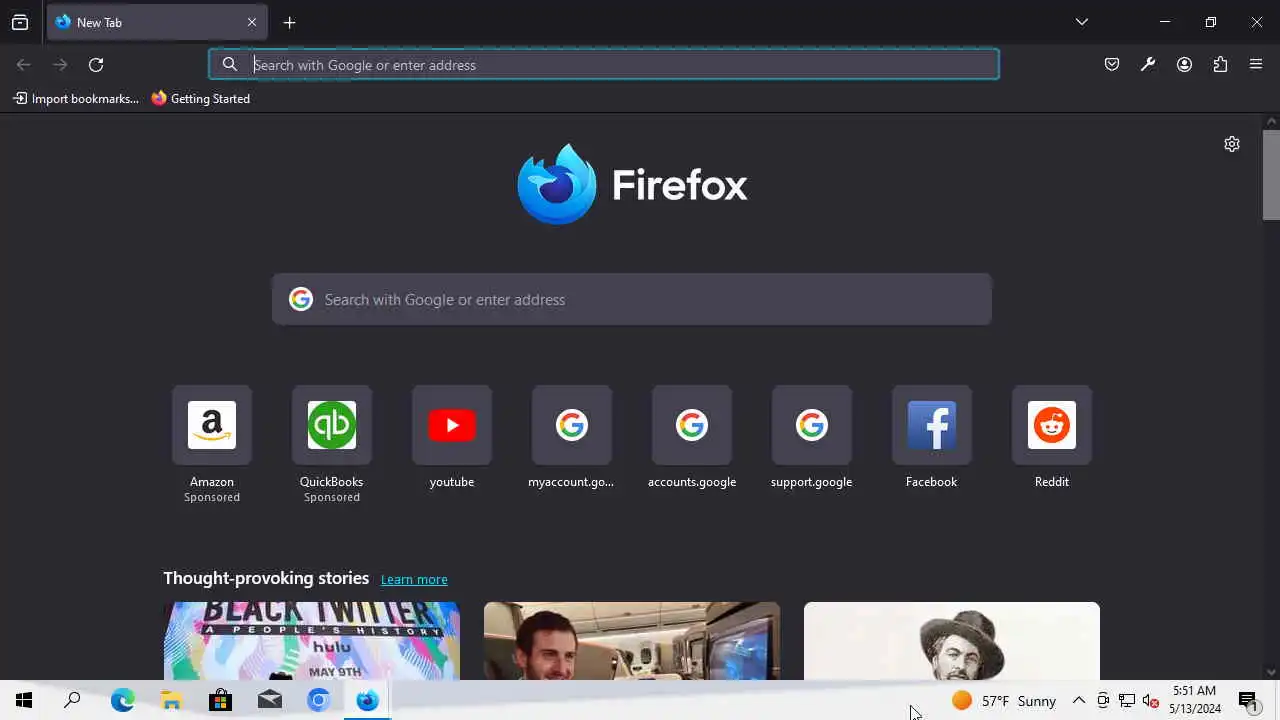The width and height of the screenshot is (1280, 720).
Task: Open the support.google shortcut tile
Action: click(812, 438)
